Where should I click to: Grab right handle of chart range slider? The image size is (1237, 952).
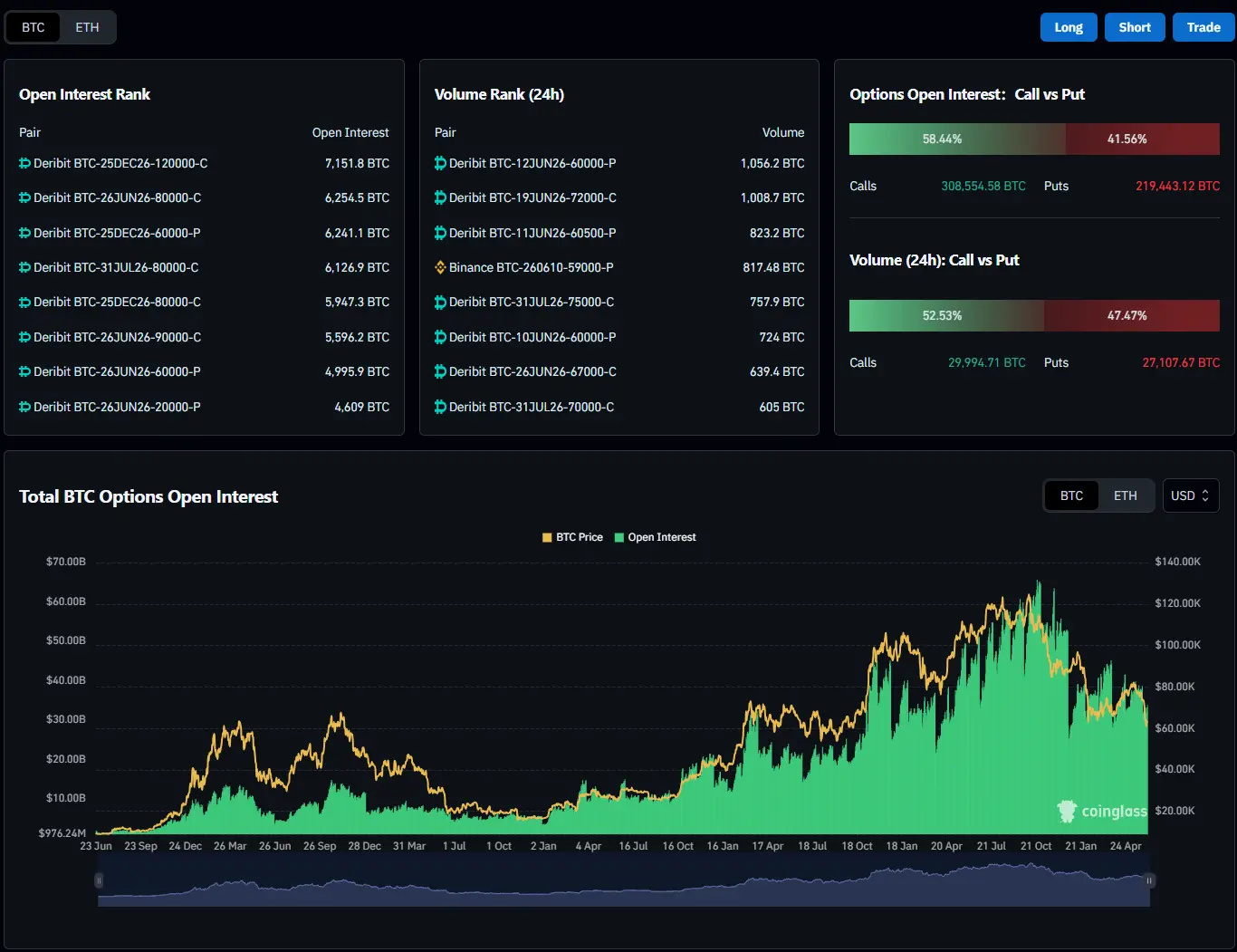coord(1149,880)
